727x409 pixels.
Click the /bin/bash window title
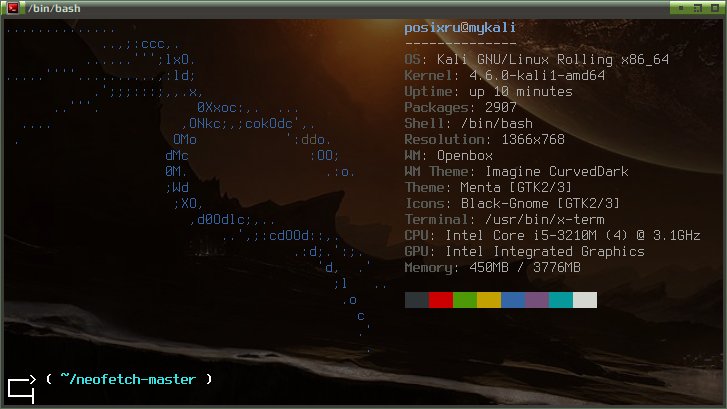tap(54, 8)
